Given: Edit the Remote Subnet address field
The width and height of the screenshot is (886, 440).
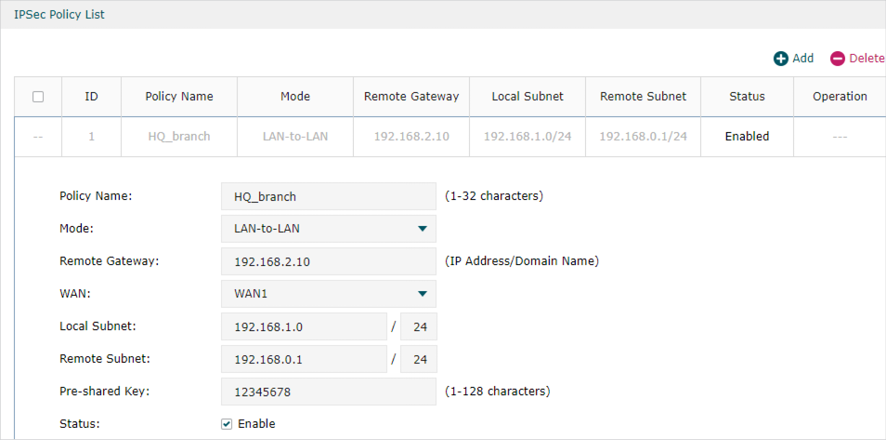Looking at the screenshot, I should click(x=304, y=359).
